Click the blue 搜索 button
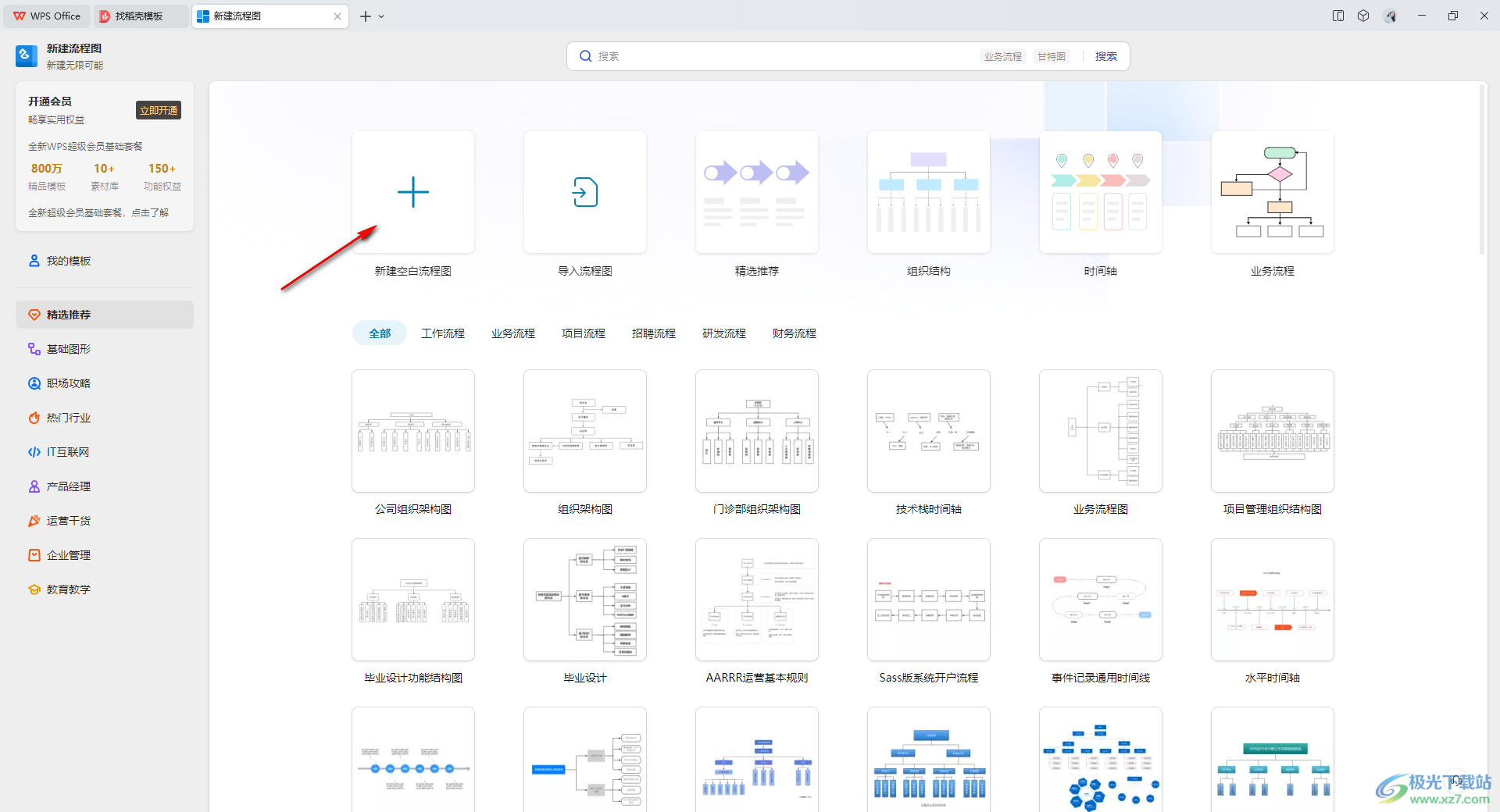This screenshot has height=812, width=1500. pyautogui.click(x=1105, y=56)
